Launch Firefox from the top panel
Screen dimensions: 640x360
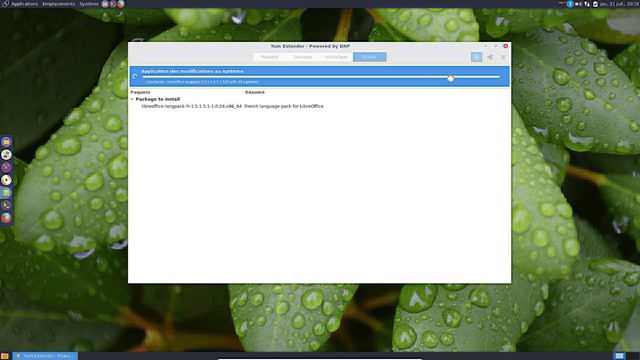click(121, 4)
